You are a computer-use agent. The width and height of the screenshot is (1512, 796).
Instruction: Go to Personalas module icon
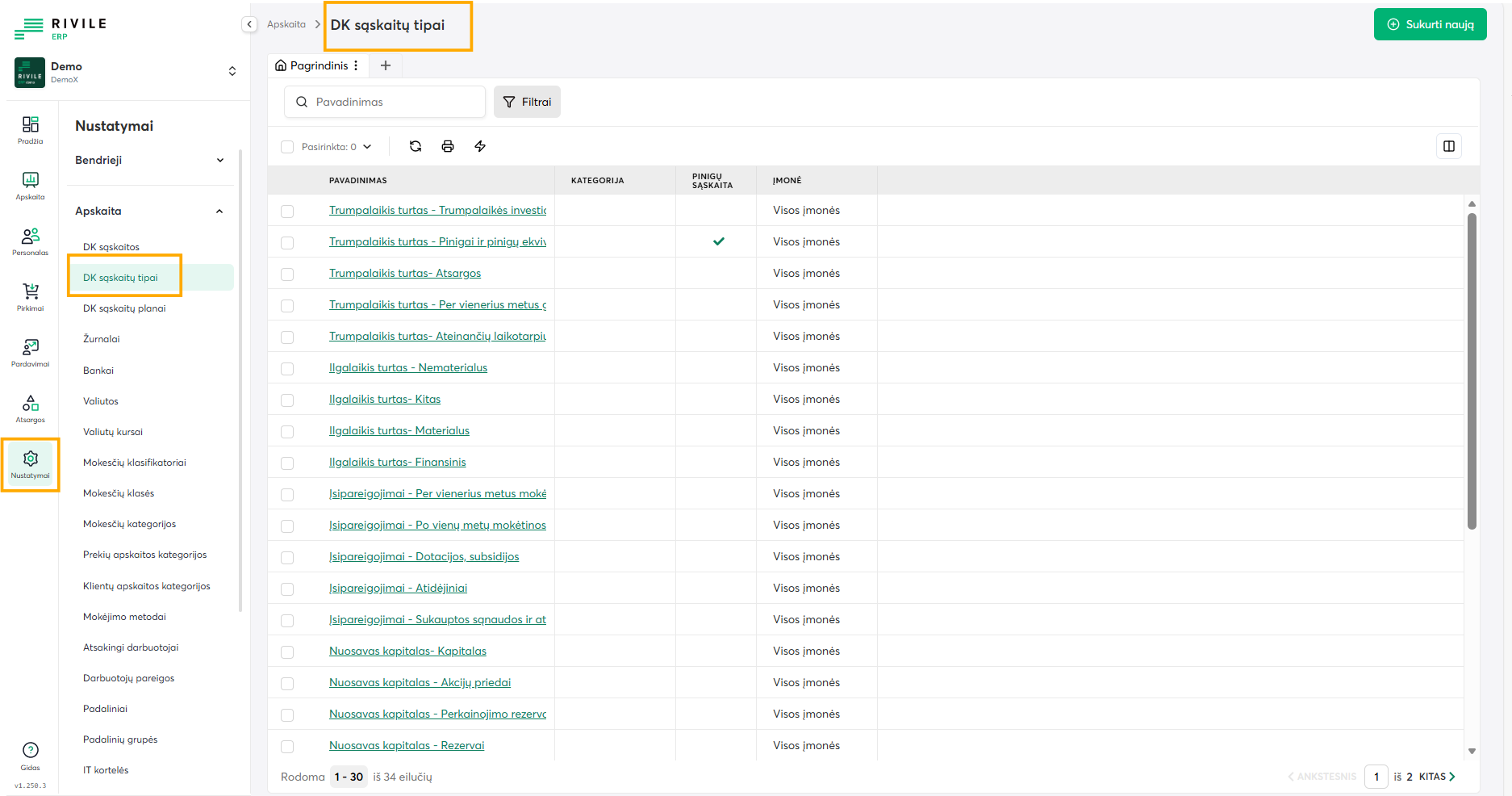point(31,241)
